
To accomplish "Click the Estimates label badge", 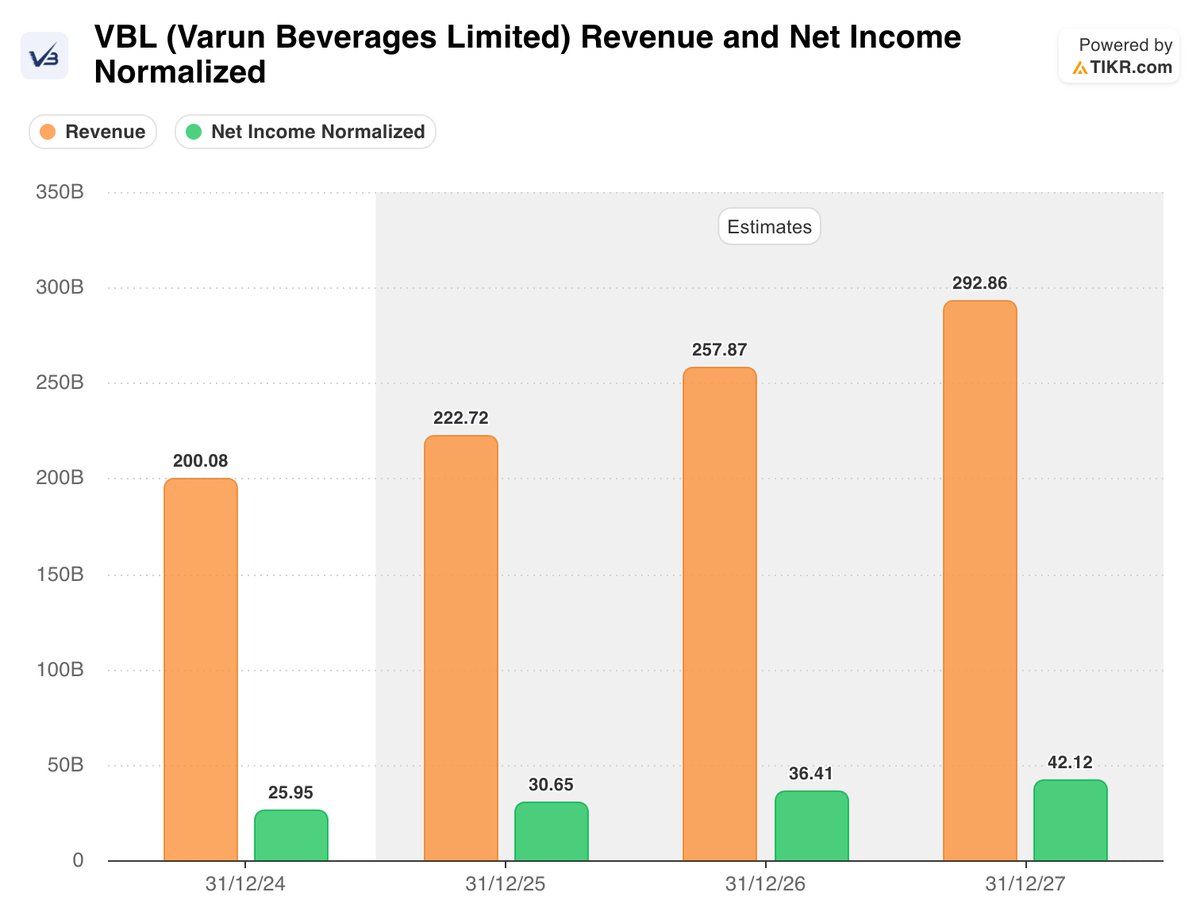I will tap(768, 226).
